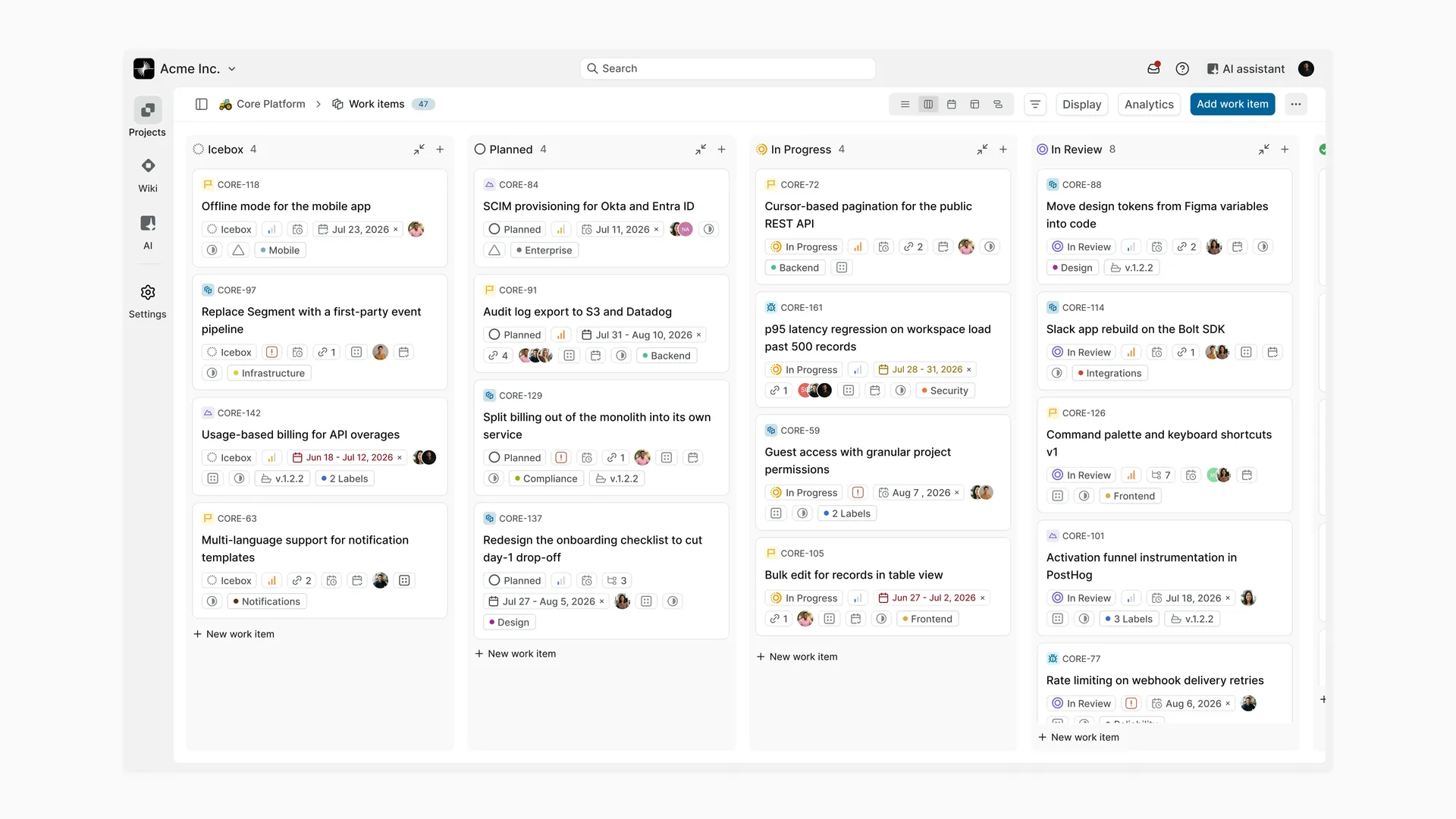Open In Review status dropdown on CORE-88
Viewport: 1456px width, 819px height.
click(x=1081, y=246)
